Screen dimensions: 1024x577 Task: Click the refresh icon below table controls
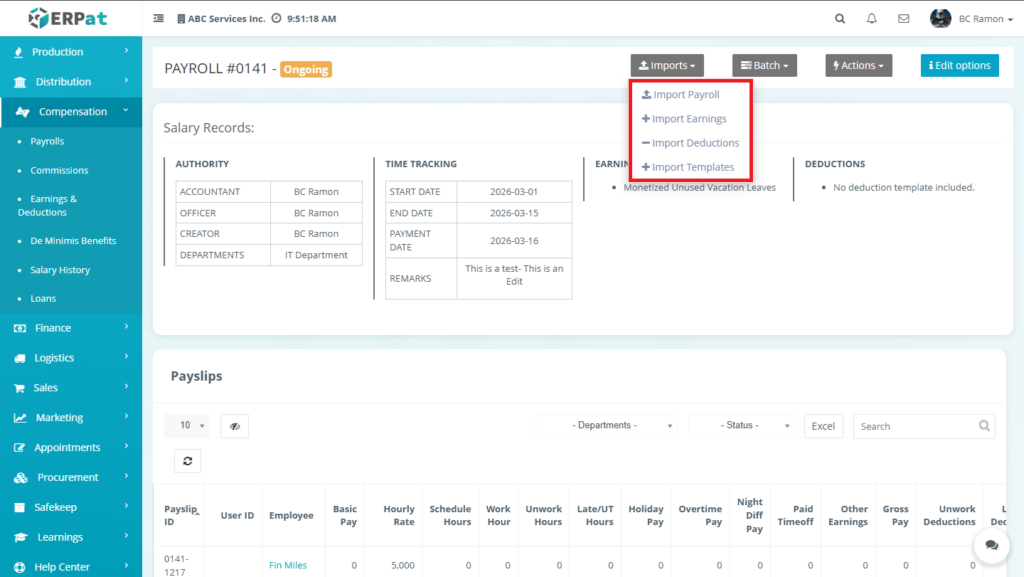tap(186, 460)
